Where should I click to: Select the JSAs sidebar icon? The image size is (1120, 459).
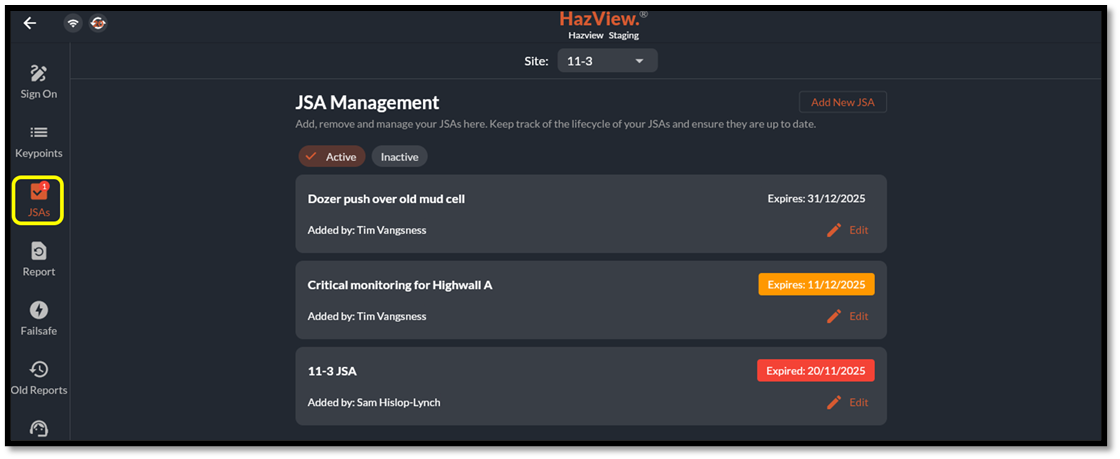39,199
